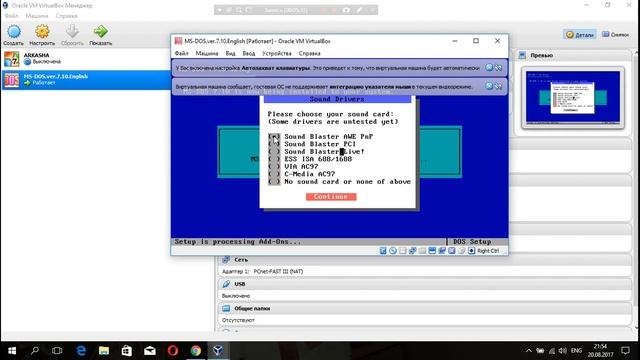This screenshot has height=360, width=640.
Task: Click the third (audio) status bar icon
Action: click(402, 251)
